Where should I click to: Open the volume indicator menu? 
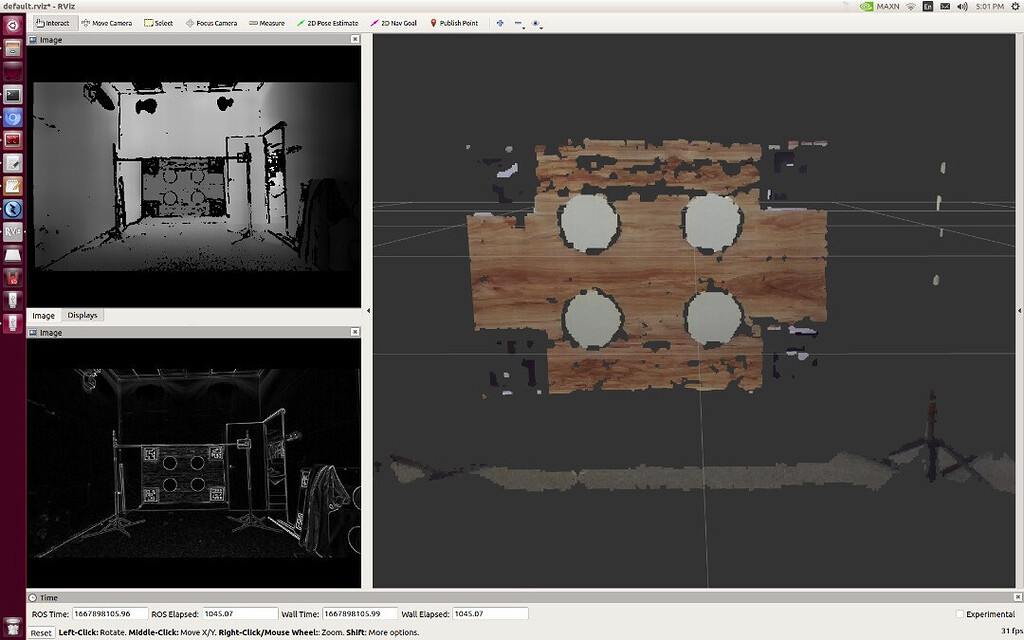tap(962, 6)
